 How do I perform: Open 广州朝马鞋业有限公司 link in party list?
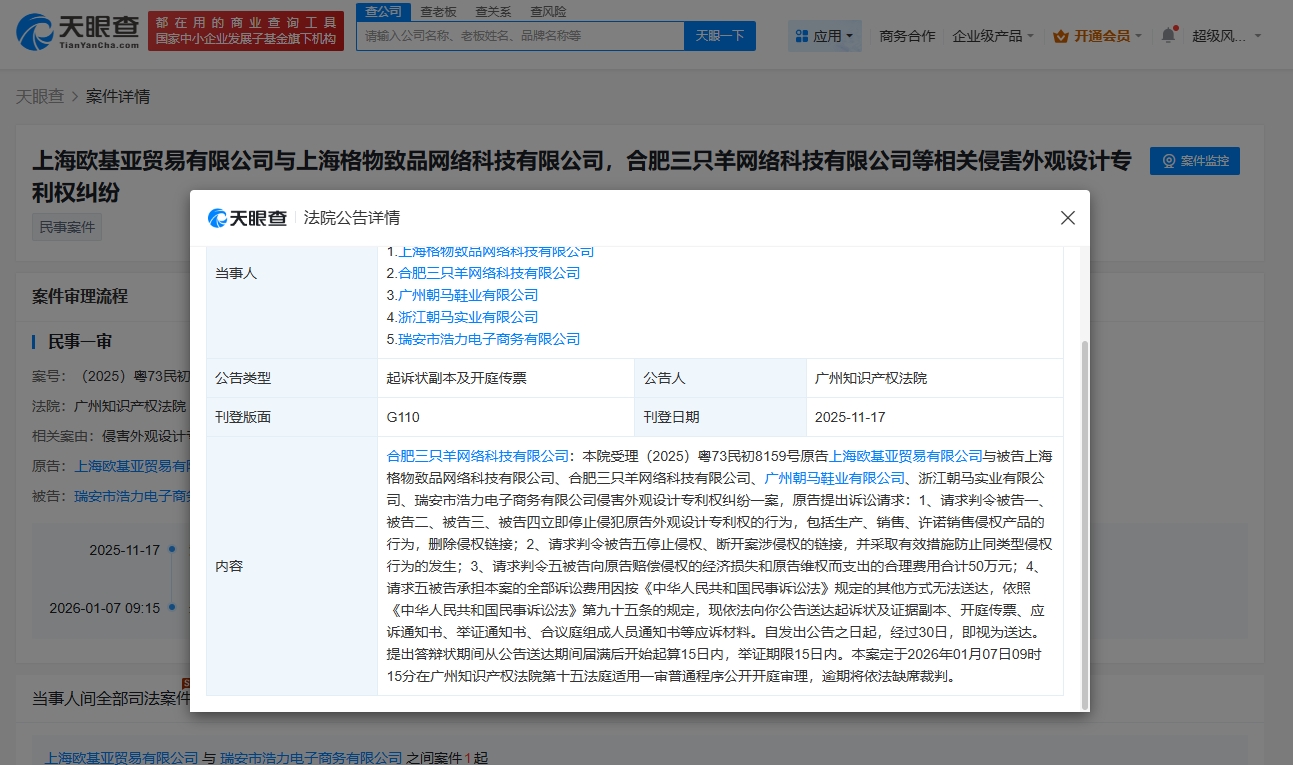click(468, 295)
